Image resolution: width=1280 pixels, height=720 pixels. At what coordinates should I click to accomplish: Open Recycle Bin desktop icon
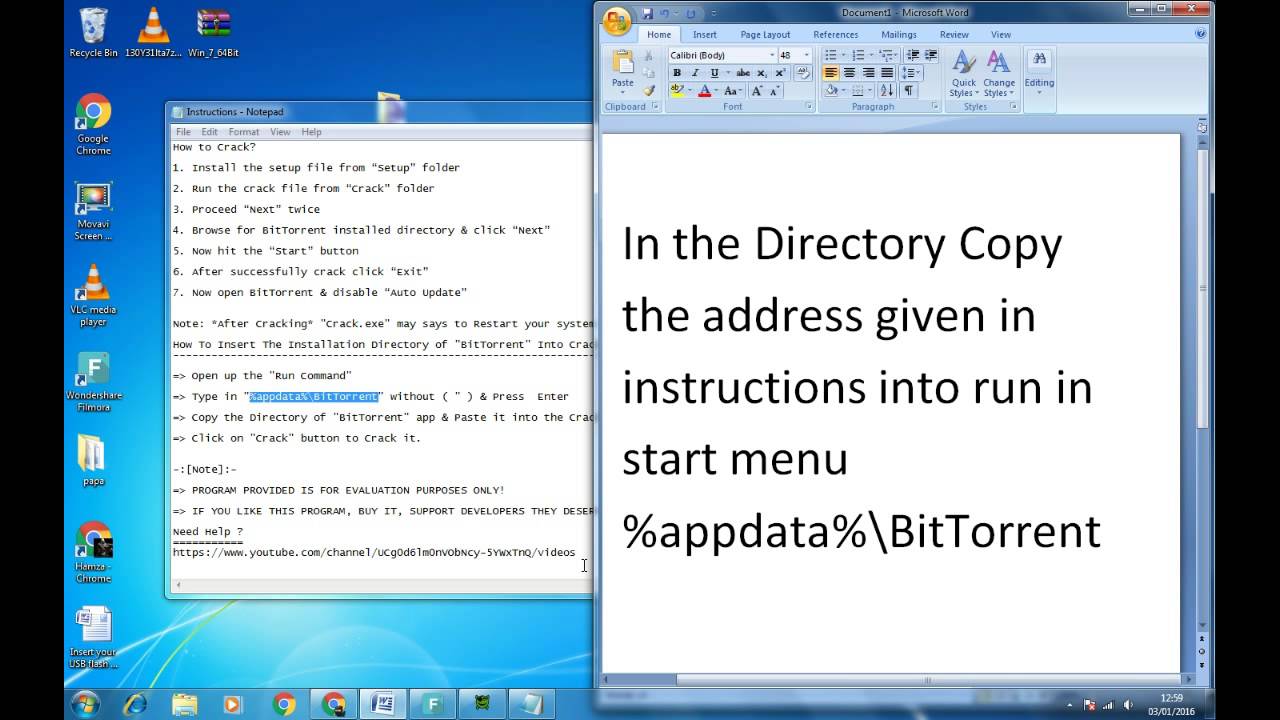coord(93,32)
